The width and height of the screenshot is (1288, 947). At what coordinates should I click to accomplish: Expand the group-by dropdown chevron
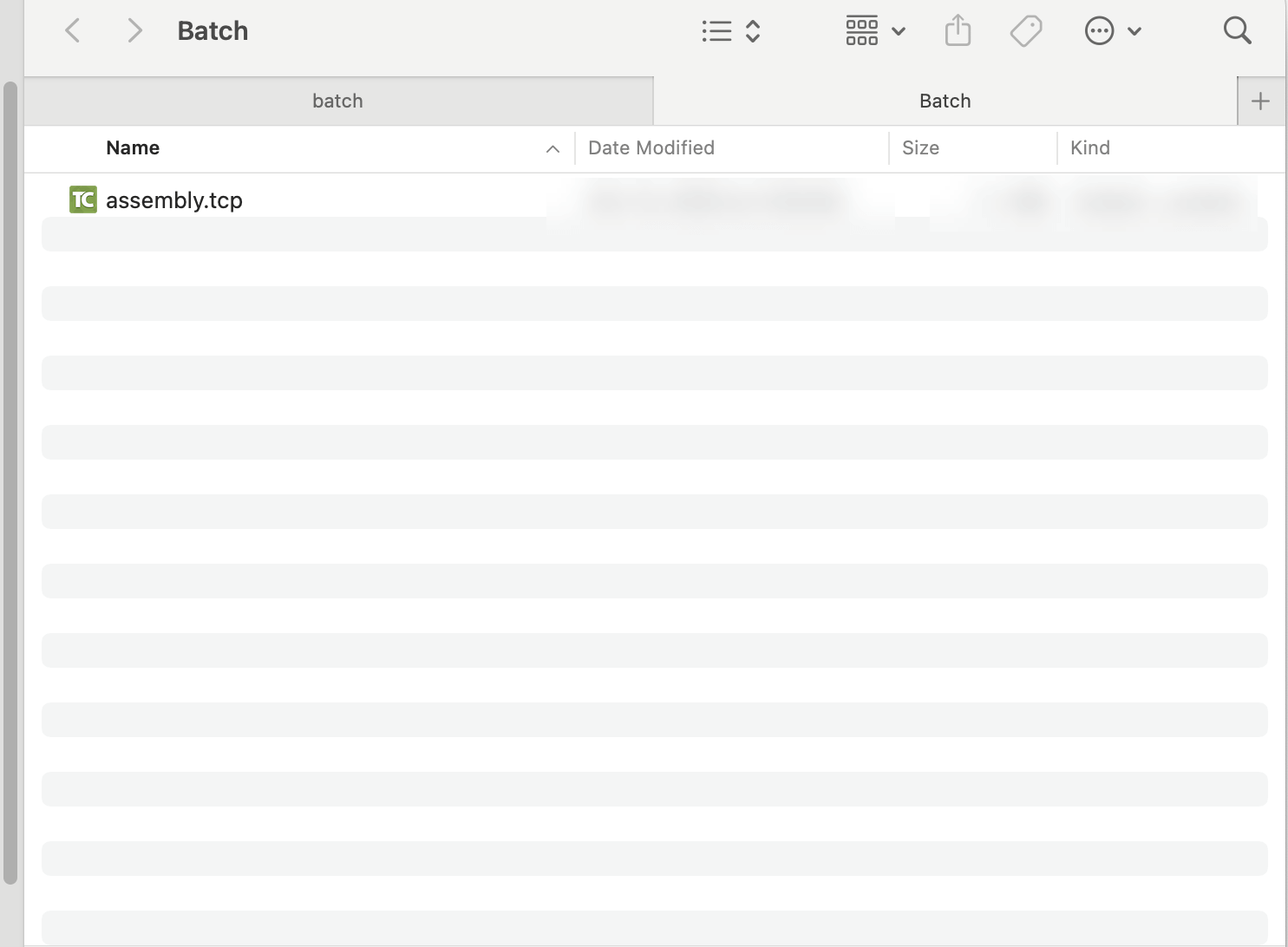(x=899, y=31)
